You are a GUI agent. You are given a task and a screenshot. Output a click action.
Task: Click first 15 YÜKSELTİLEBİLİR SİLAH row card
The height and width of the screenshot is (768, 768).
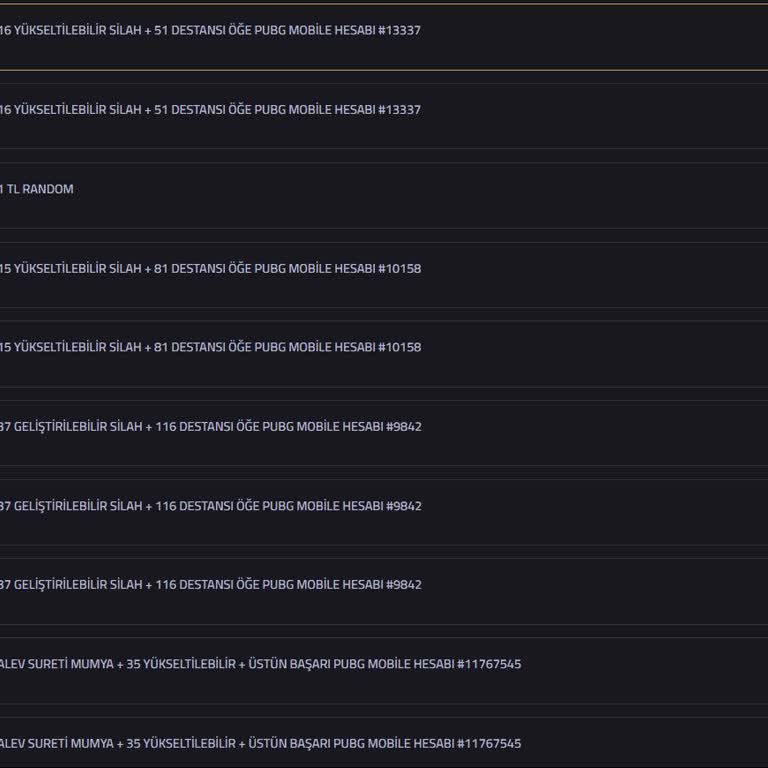pyautogui.click(x=600, y=274)
